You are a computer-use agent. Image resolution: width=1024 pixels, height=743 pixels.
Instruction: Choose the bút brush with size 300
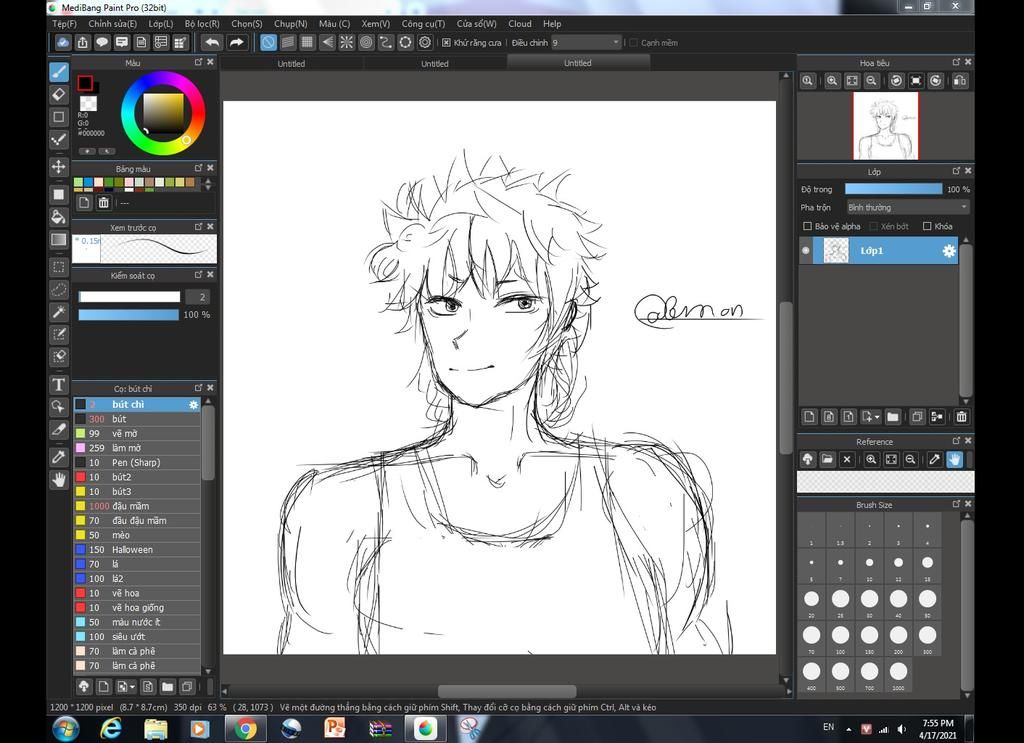[137, 419]
